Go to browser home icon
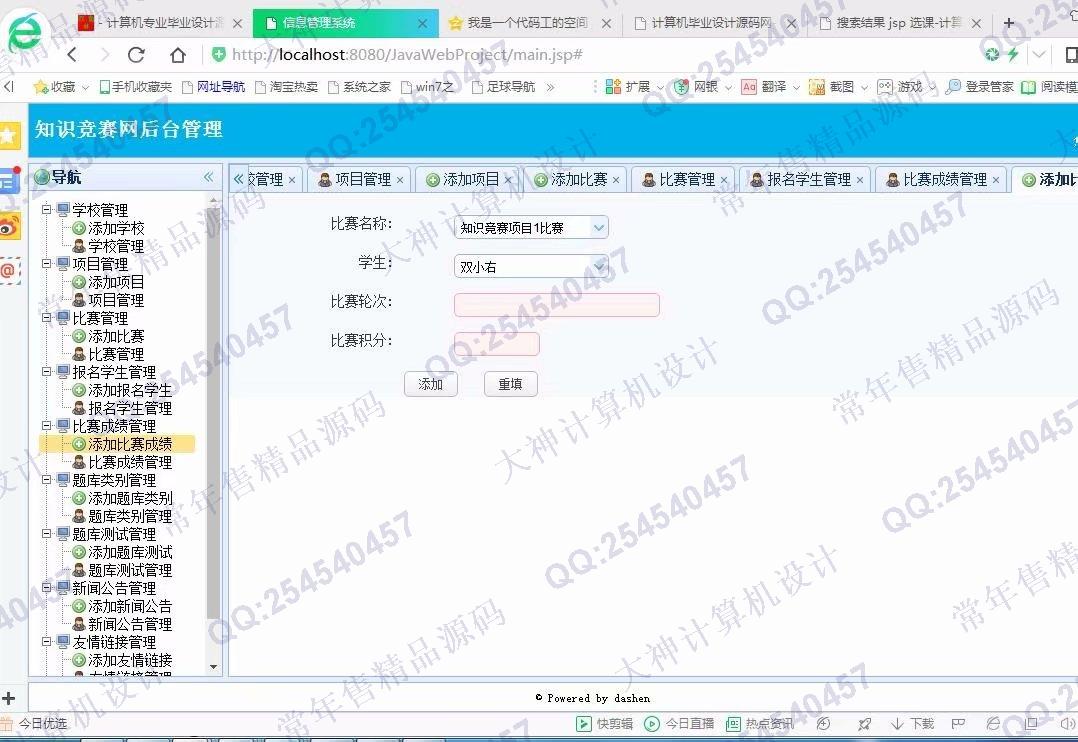Image resolution: width=1078 pixels, height=742 pixels. 177,54
